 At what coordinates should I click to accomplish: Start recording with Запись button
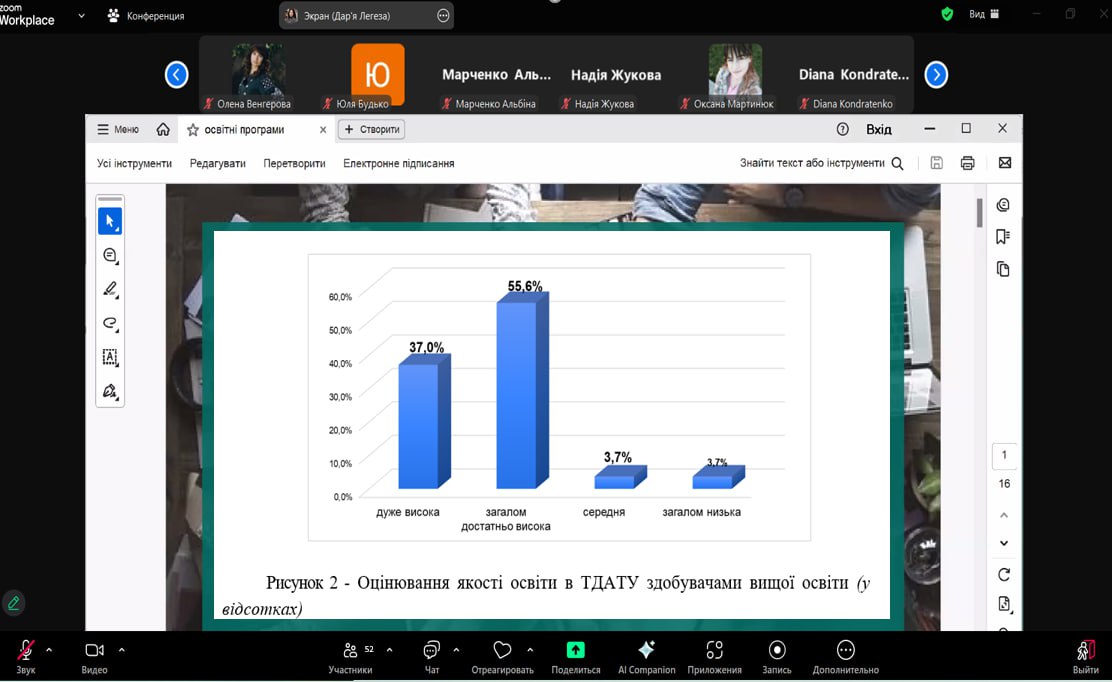(x=777, y=657)
